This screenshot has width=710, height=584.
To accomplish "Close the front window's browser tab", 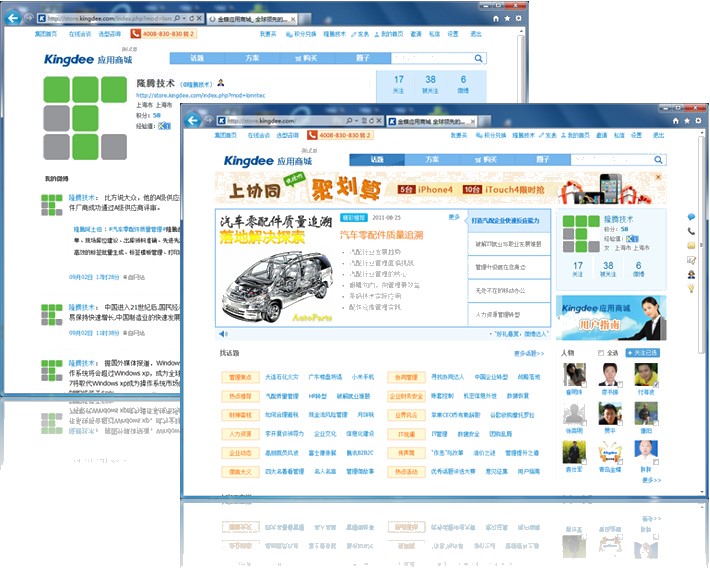I will pyautogui.click(x=473, y=121).
